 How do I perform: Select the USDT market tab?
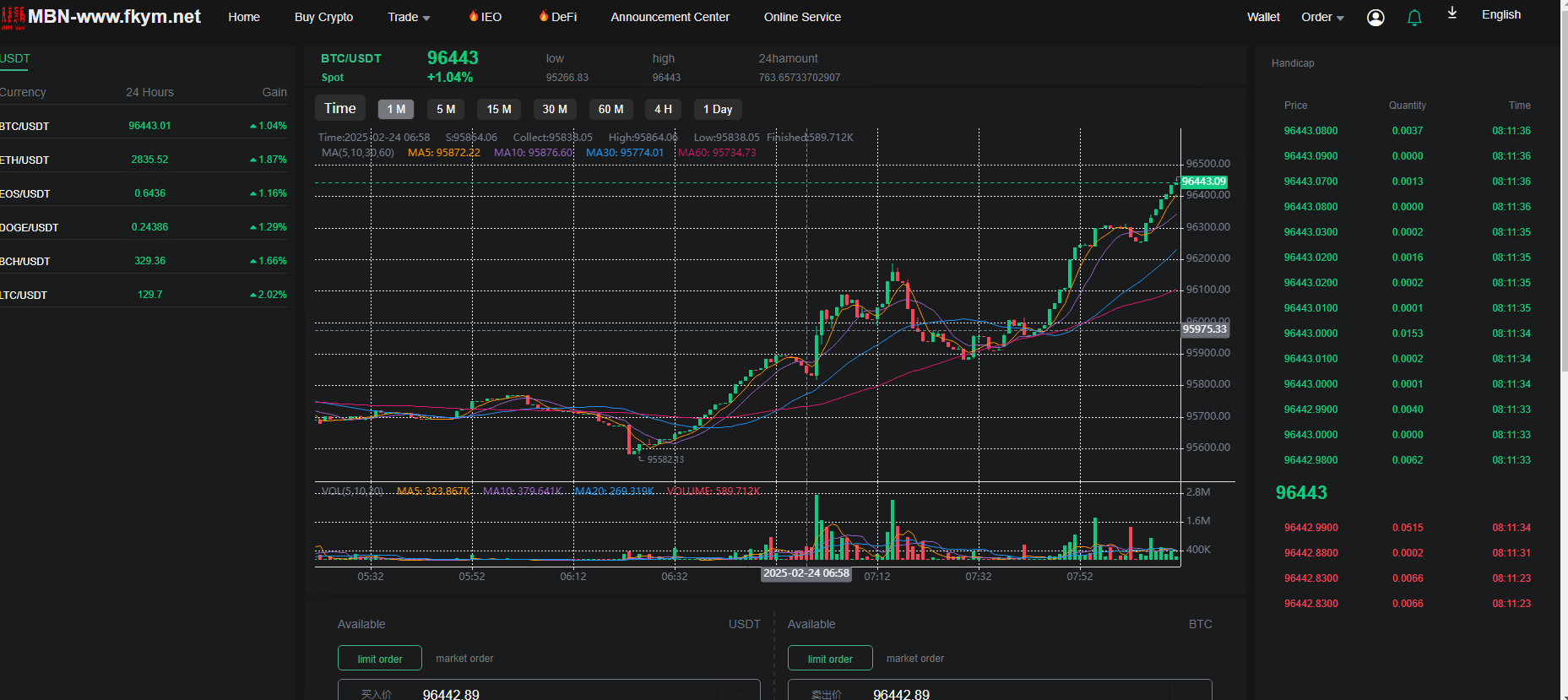[15, 58]
